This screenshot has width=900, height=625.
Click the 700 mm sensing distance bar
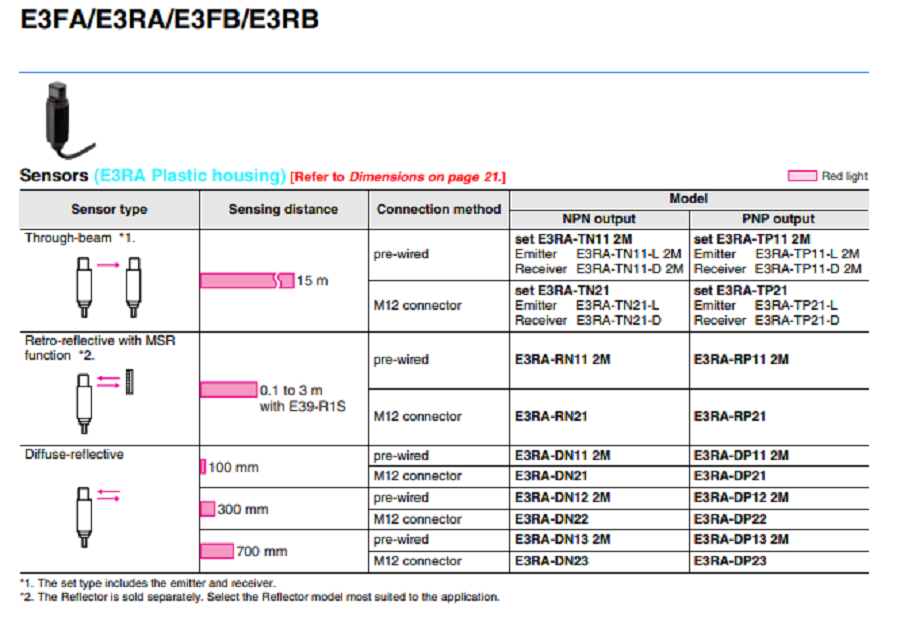point(217,551)
